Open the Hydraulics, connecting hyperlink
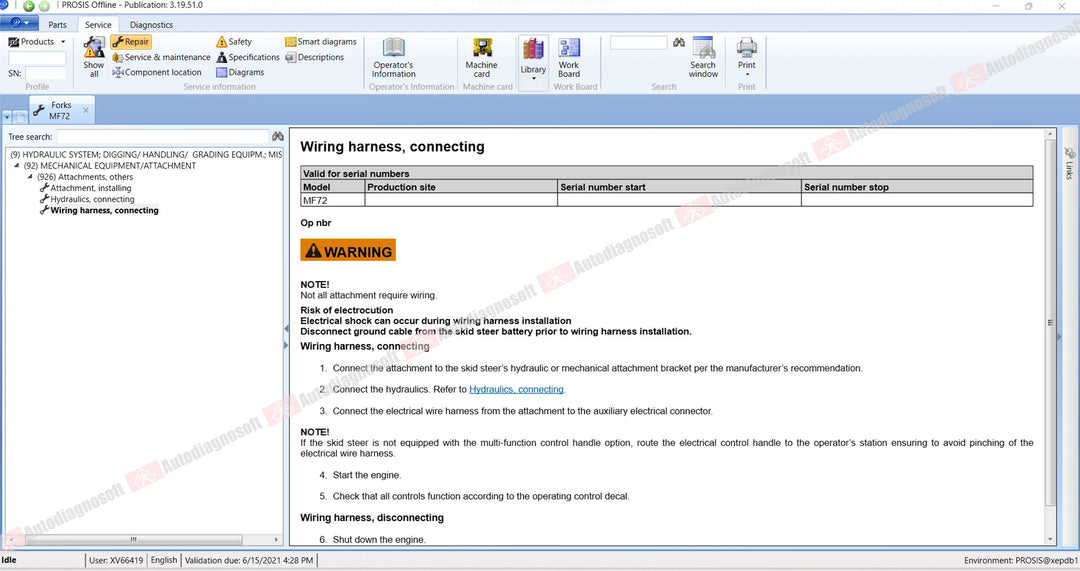This screenshot has width=1080, height=571. pos(516,389)
